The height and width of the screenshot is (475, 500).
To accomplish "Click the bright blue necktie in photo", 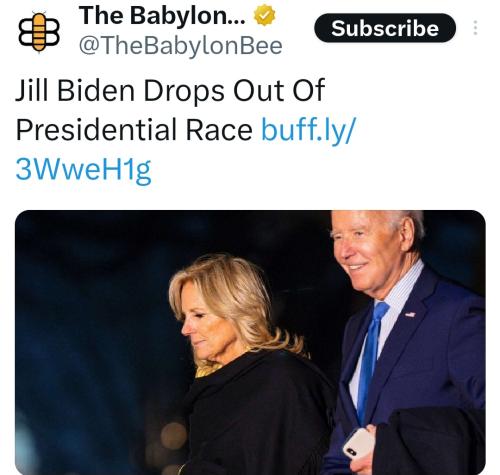I will [x=371, y=360].
